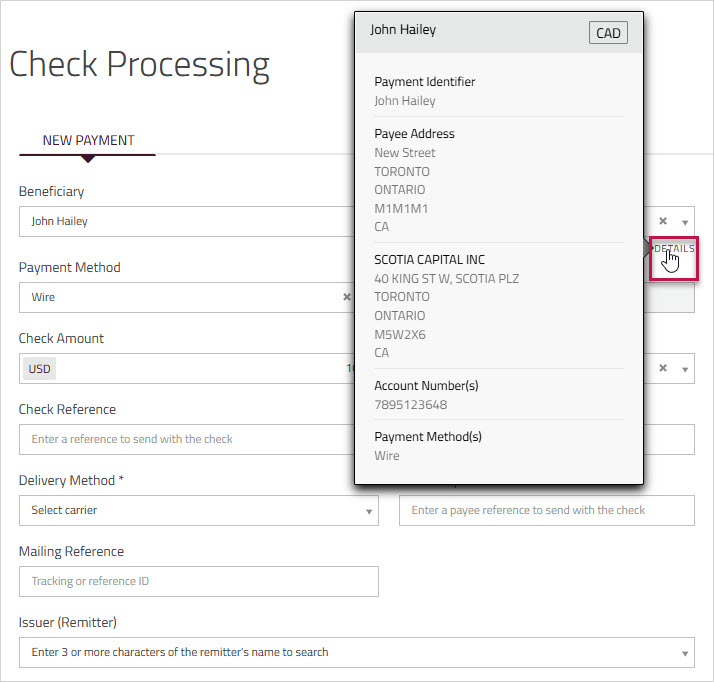The width and height of the screenshot is (714, 682).
Task: Select the USD currency tag in Check Amount
Action: point(40,369)
